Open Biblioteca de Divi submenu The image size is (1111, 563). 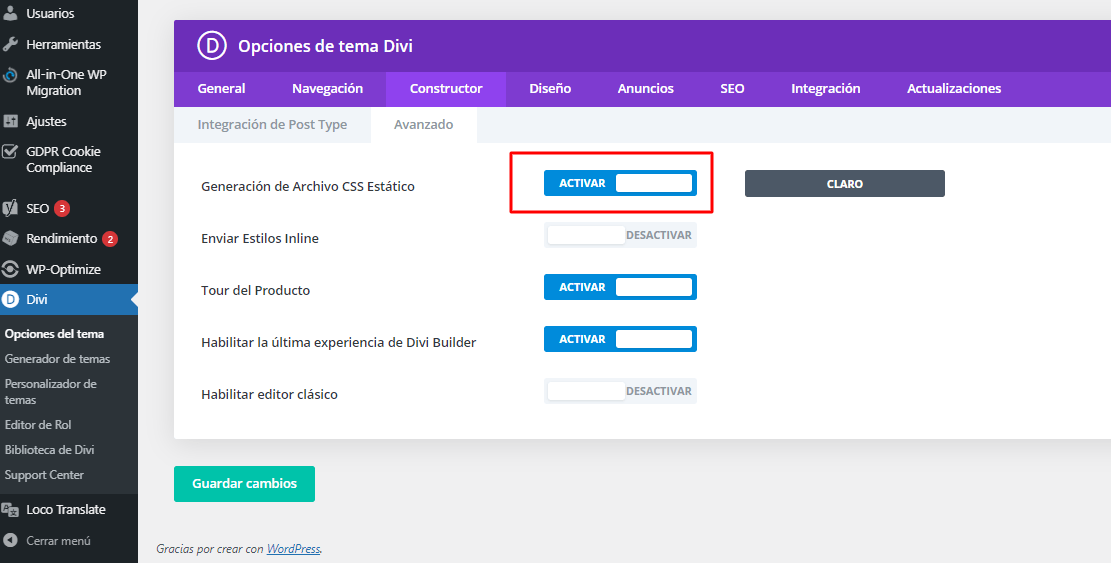50,450
